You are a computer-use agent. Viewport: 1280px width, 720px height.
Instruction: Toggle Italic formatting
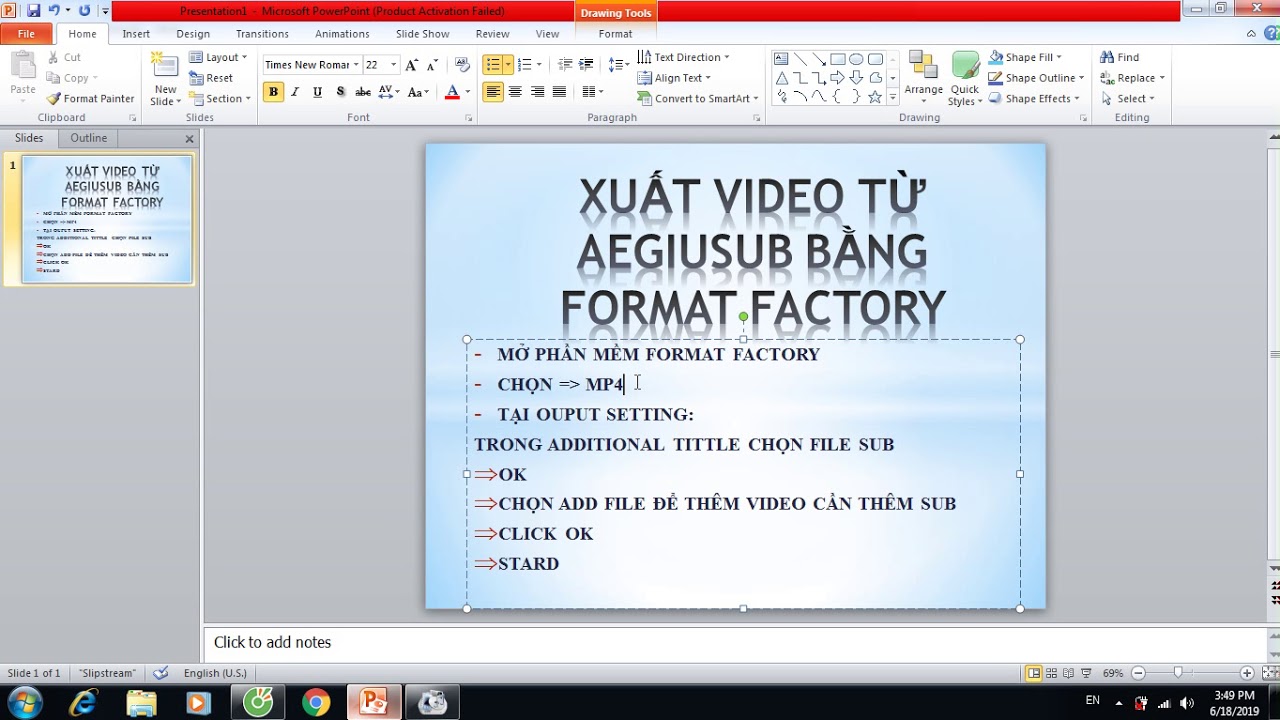[295, 92]
